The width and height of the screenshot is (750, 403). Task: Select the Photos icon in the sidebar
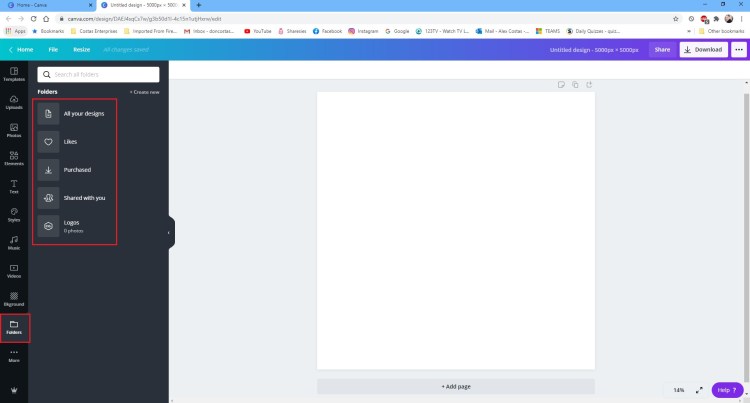click(14, 129)
